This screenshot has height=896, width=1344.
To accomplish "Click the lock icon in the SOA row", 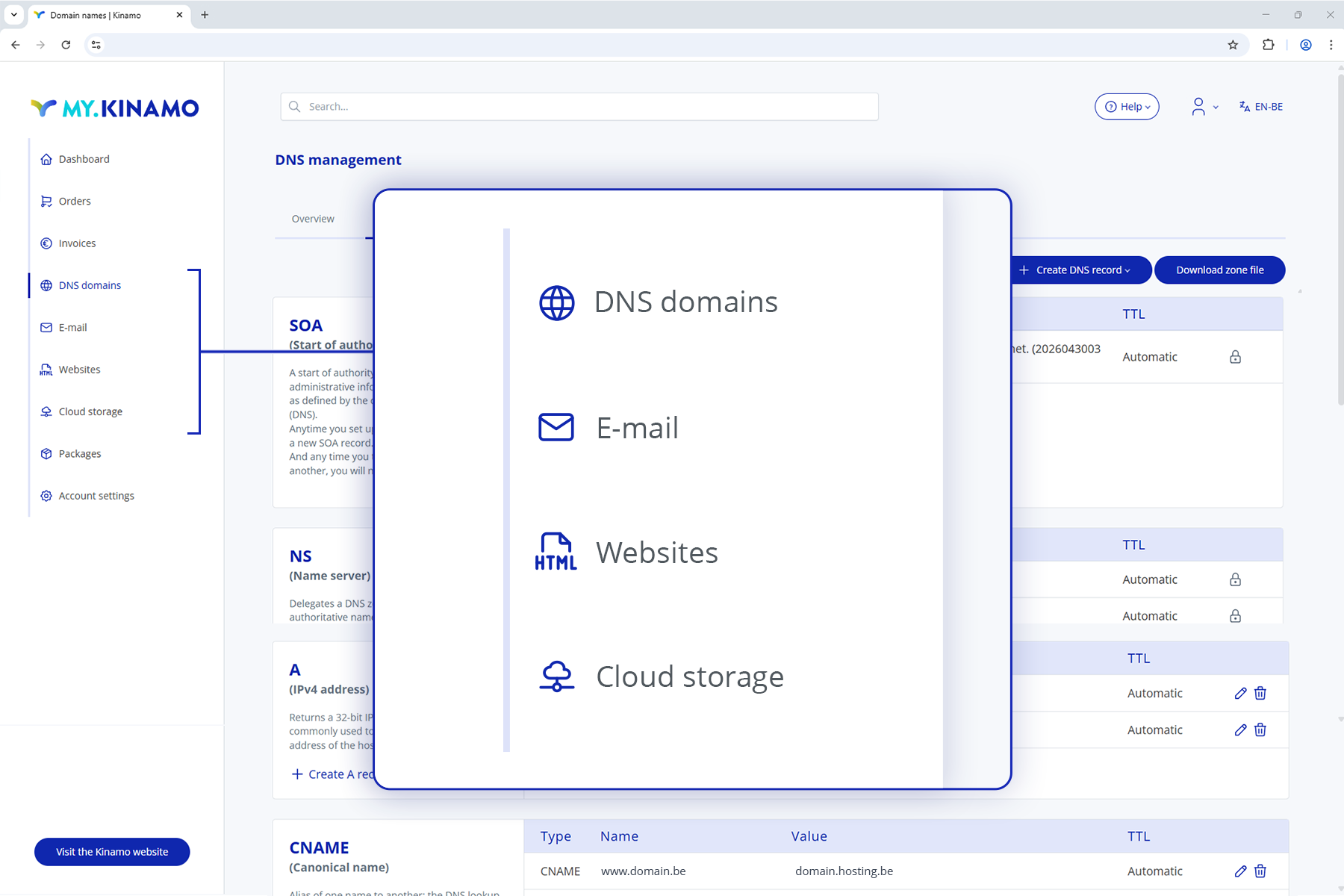I will (1236, 357).
